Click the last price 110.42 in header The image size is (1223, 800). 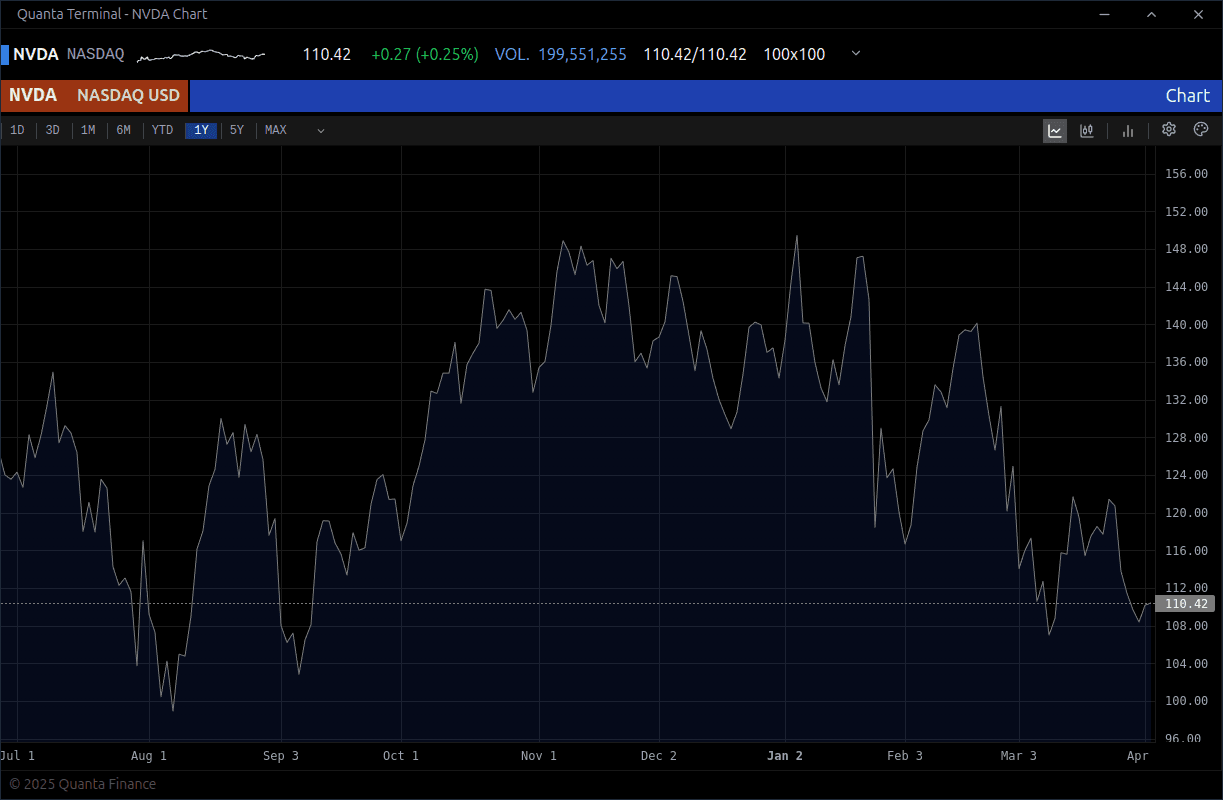(327, 54)
